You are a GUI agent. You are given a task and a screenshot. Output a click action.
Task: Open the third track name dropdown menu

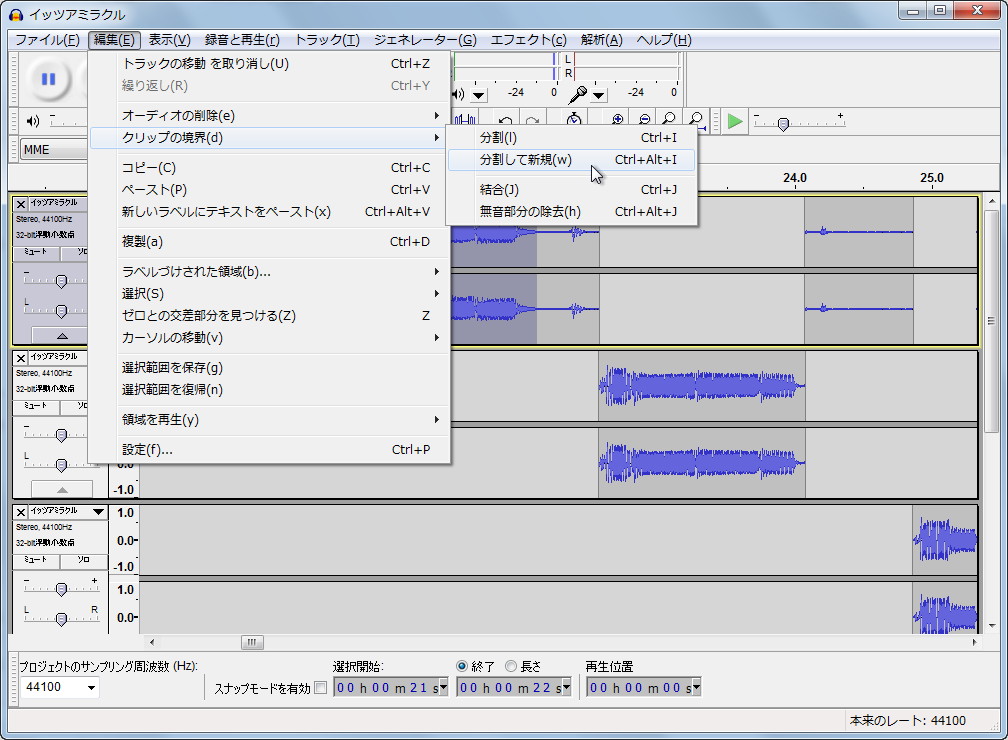pos(98,512)
